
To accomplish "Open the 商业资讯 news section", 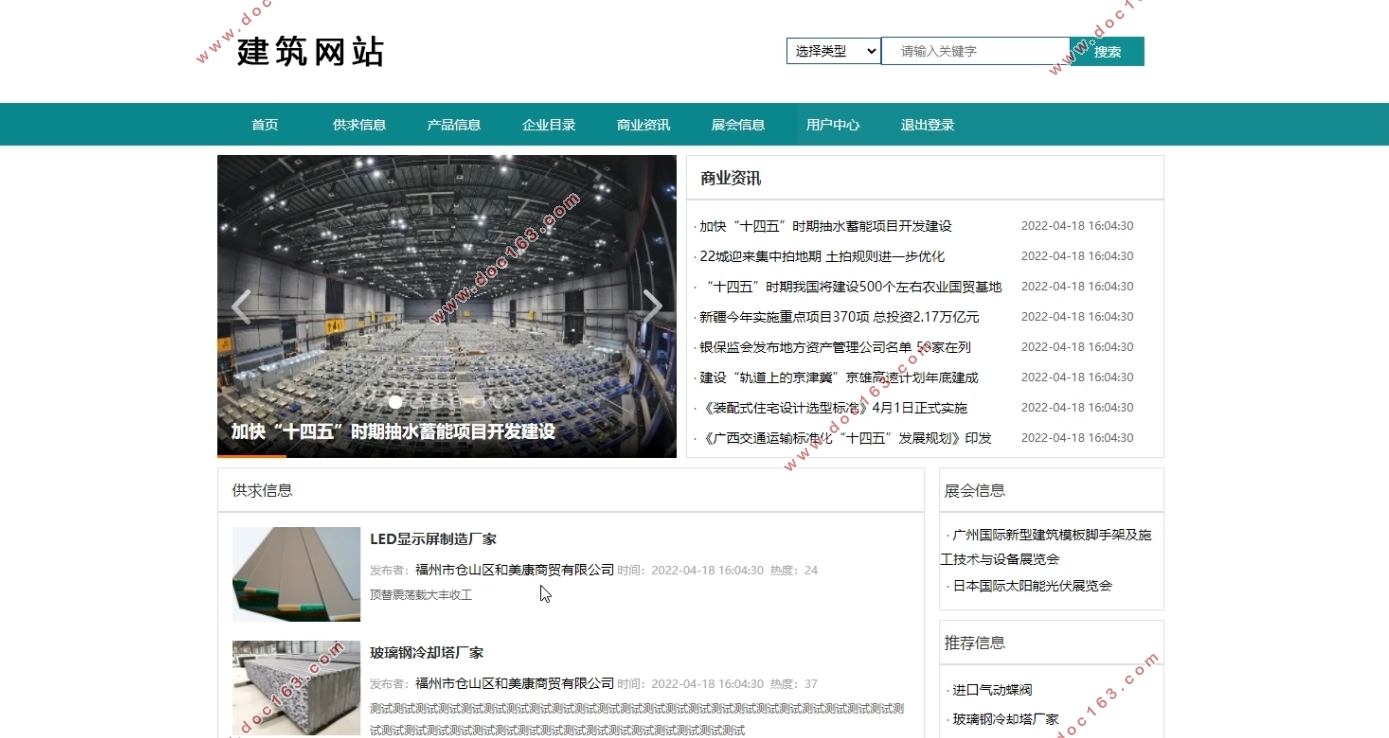I will pos(641,124).
